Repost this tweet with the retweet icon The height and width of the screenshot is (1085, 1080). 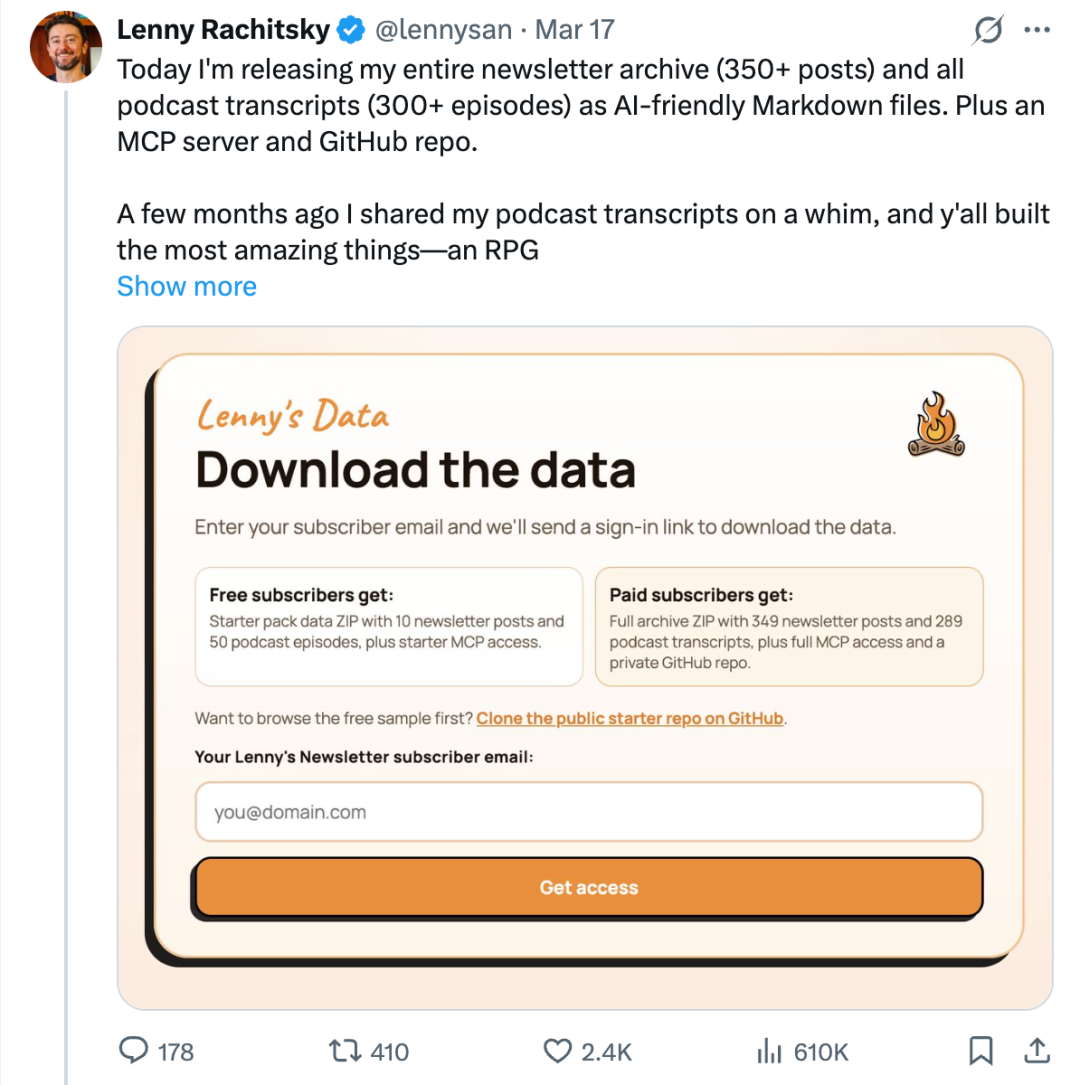(344, 1051)
